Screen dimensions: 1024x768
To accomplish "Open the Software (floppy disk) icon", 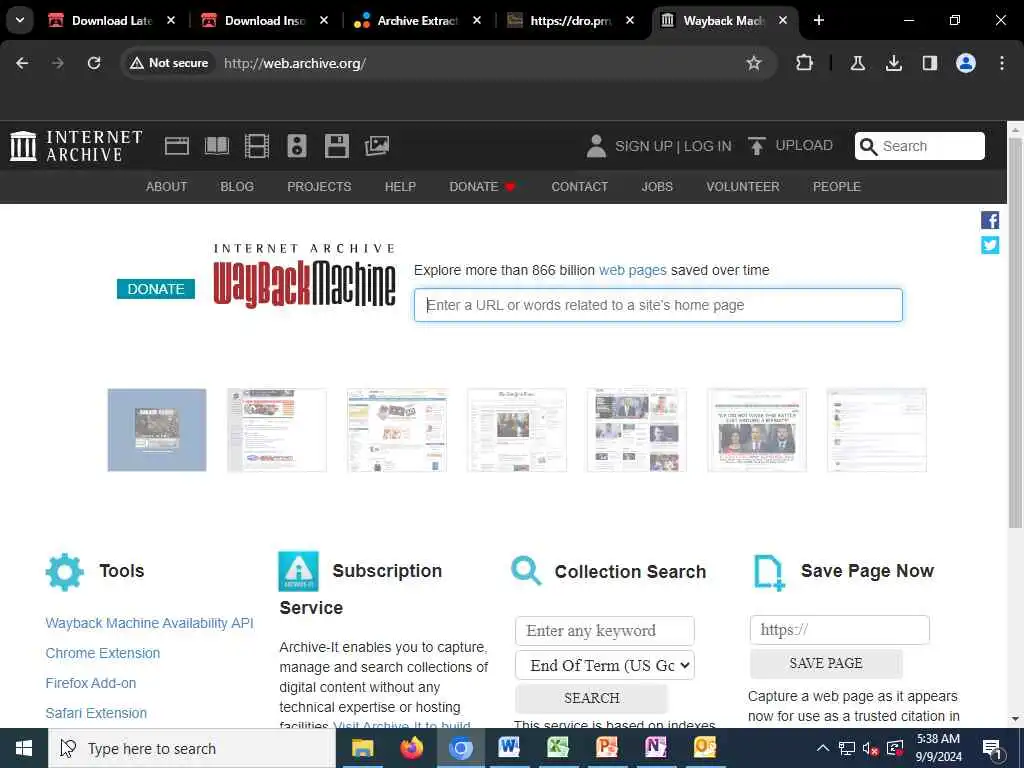I will point(337,146).
